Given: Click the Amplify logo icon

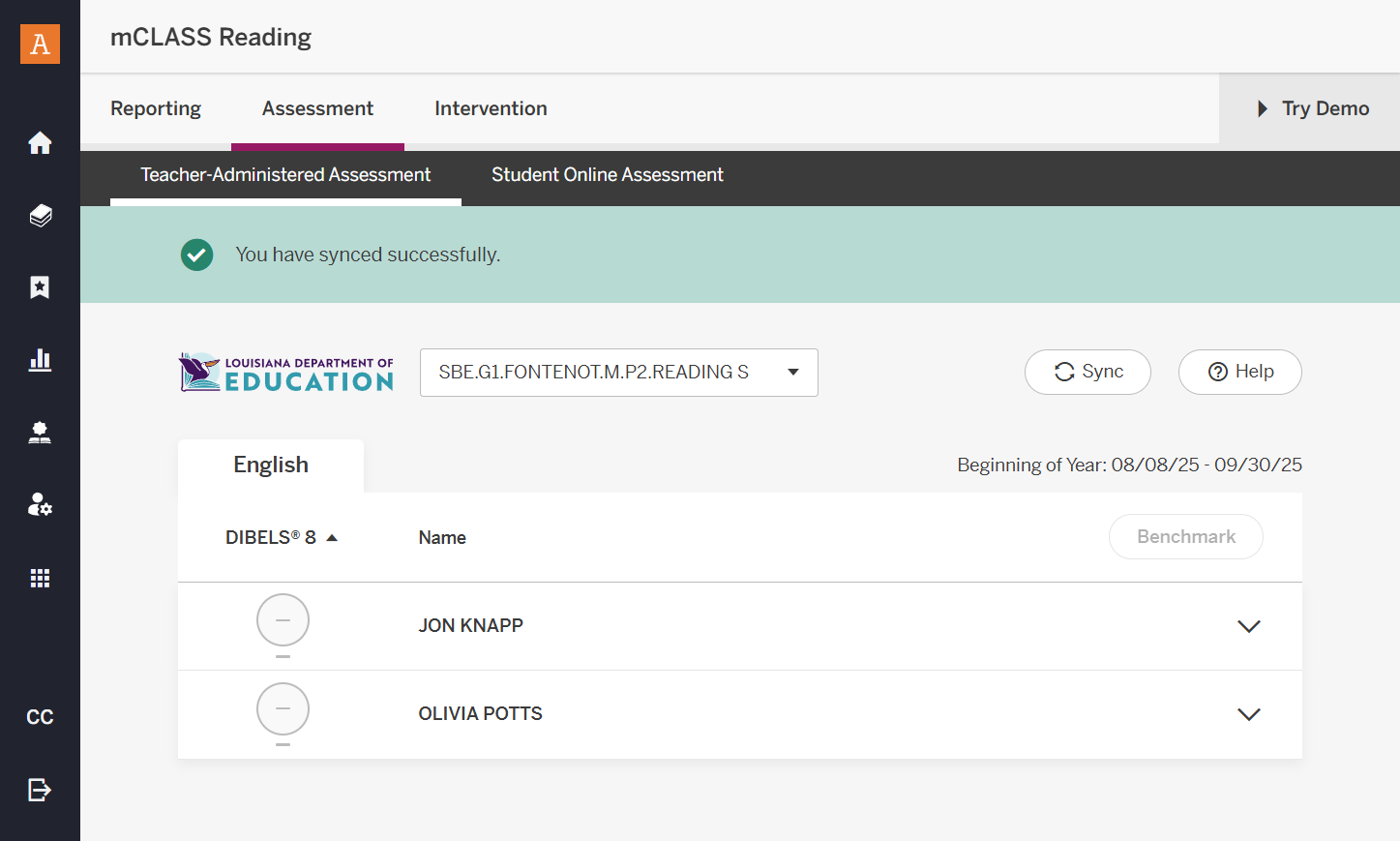Looking at the screenshot, I should click(x=40, y=44).
